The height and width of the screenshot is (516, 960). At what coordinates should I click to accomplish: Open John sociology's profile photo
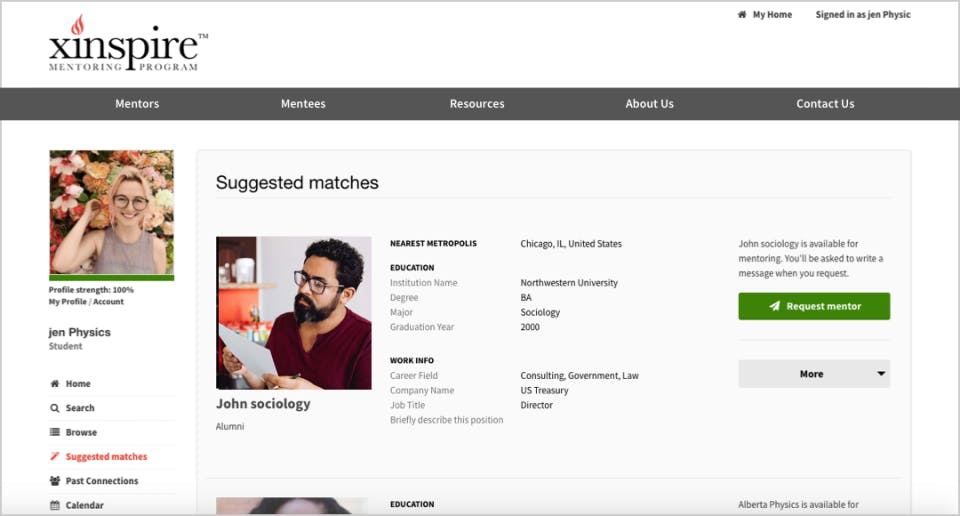293,313
